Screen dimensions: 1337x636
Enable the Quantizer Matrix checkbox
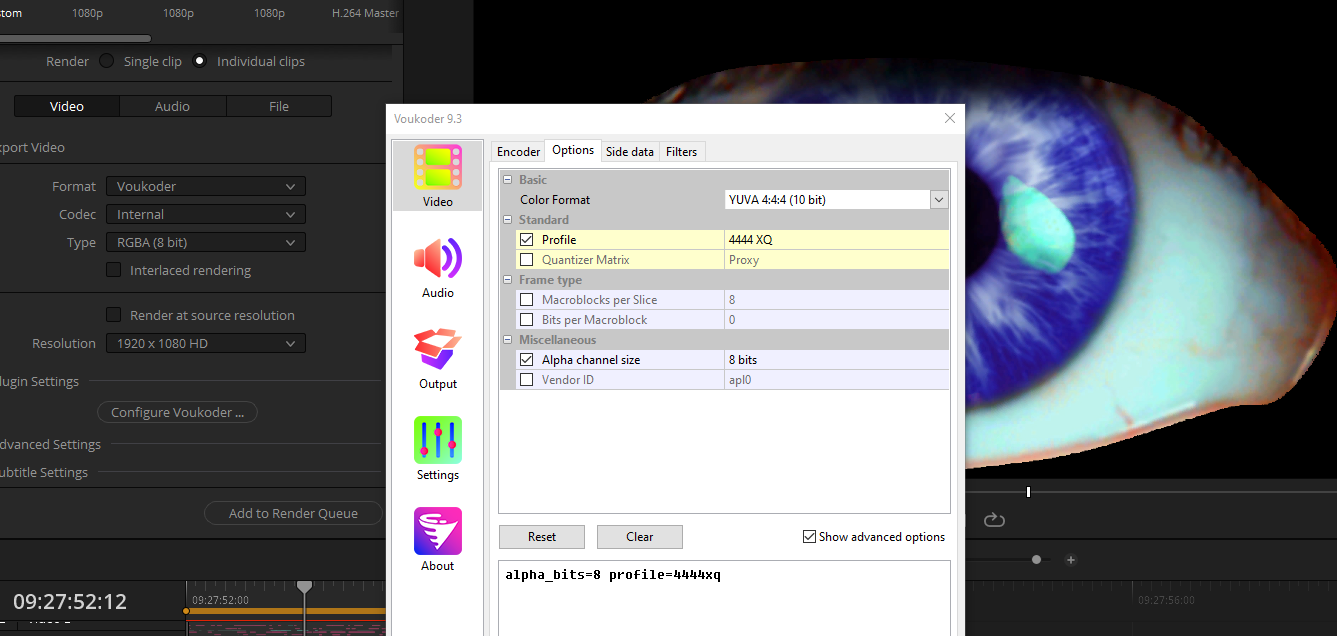[527, 260]
